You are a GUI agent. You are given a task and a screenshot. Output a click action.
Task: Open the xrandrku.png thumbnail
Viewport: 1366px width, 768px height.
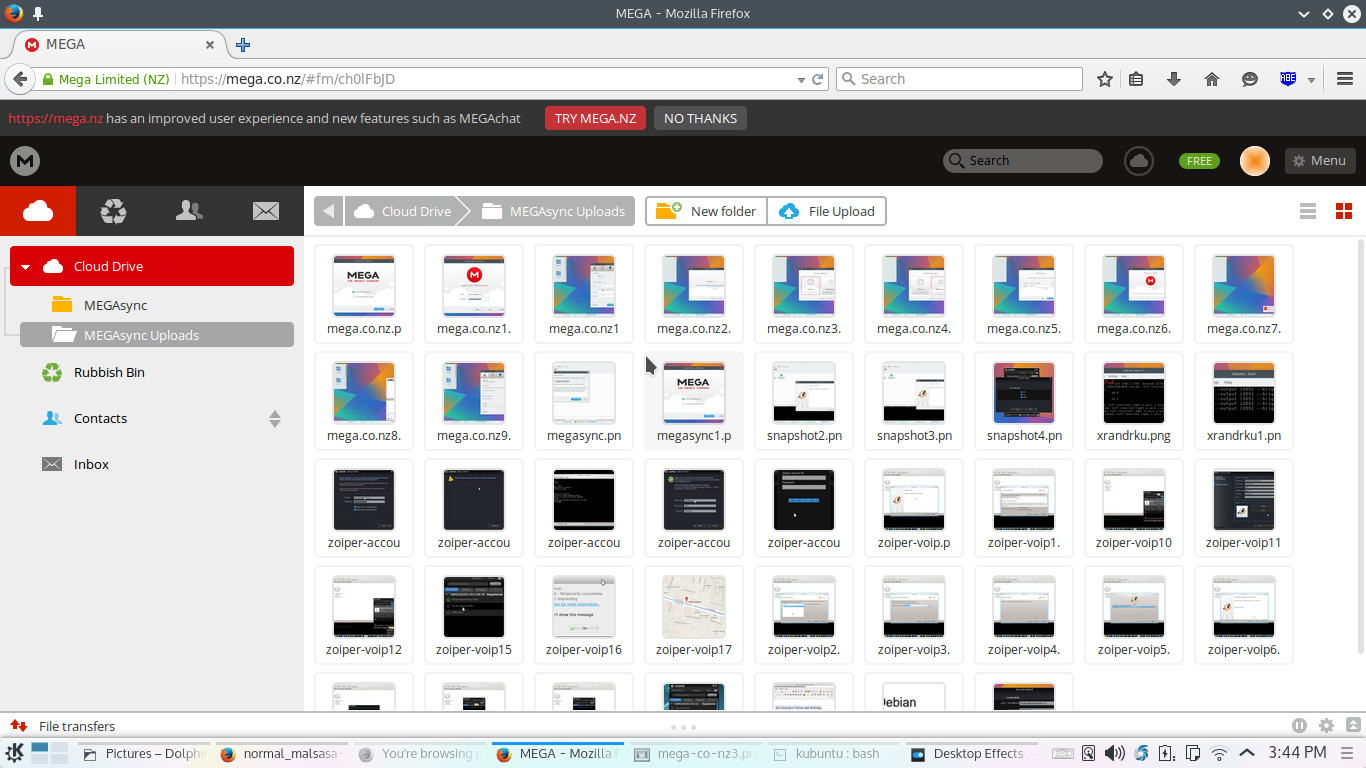tap(1133, 394)
